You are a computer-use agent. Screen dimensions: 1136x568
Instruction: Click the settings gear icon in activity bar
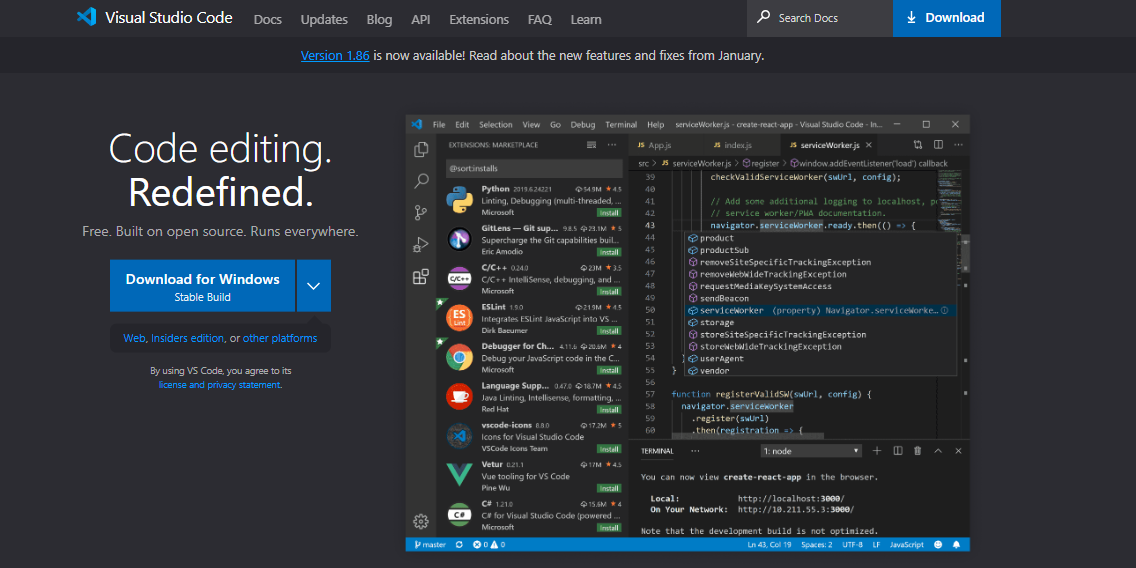(421, 521)
